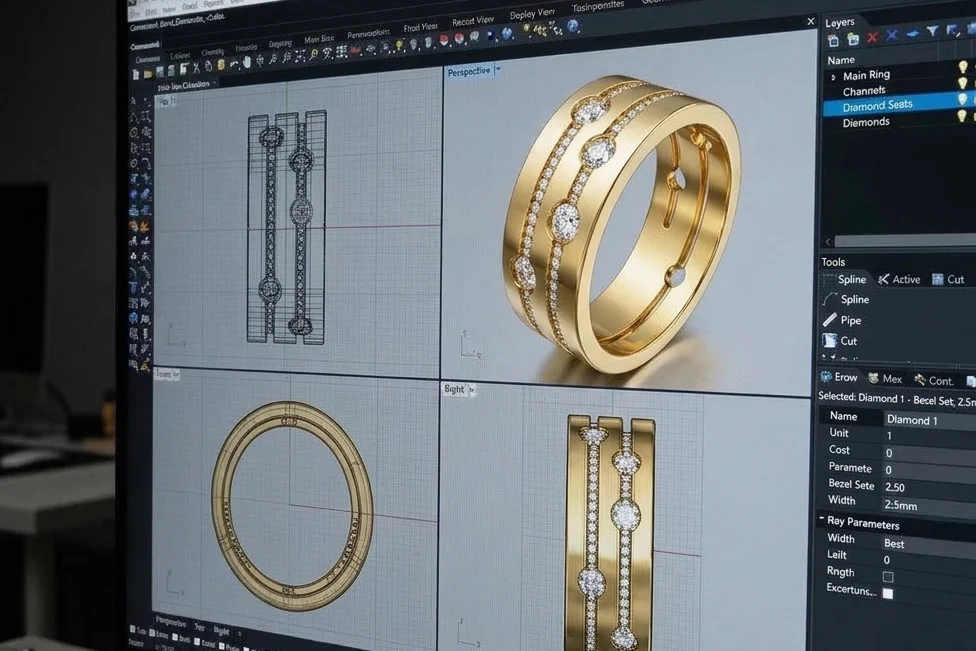Create a new layer in Layers panel

(x=833, y=40)
